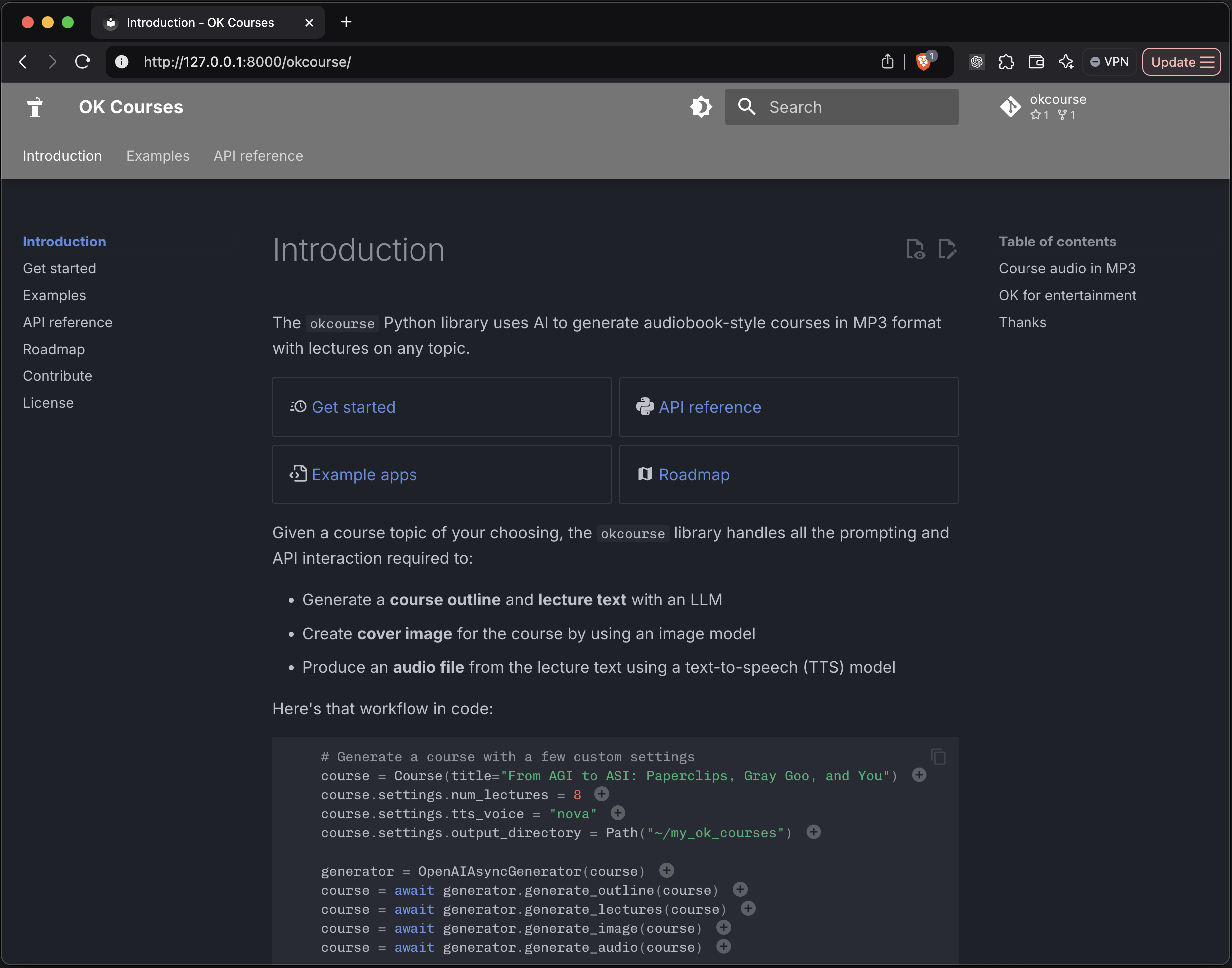Screen dimensions: 1232x968
Task: Toggle the VPN button
Action: coord(1109,62)
